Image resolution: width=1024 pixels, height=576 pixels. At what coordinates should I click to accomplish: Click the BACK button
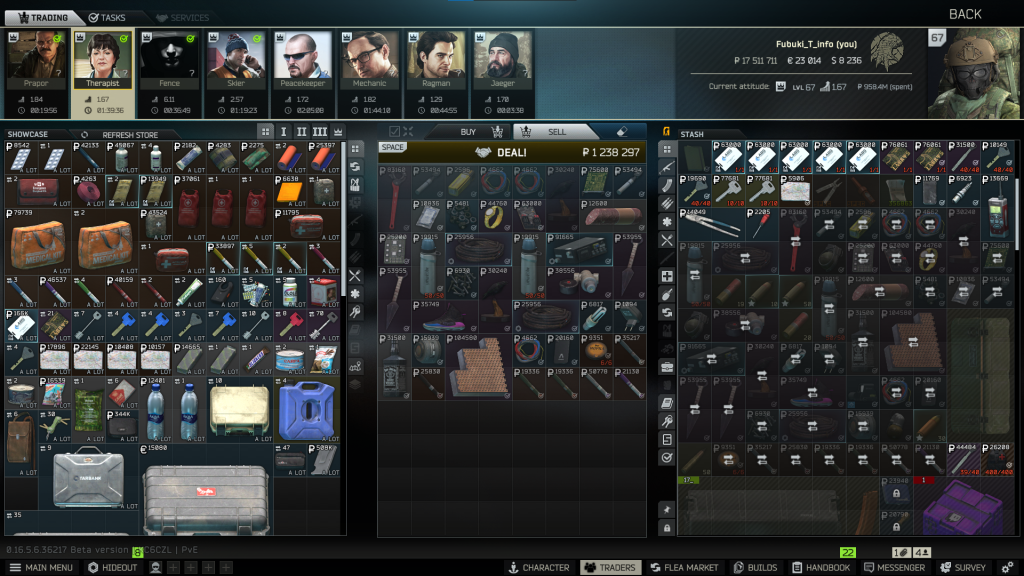965,14
